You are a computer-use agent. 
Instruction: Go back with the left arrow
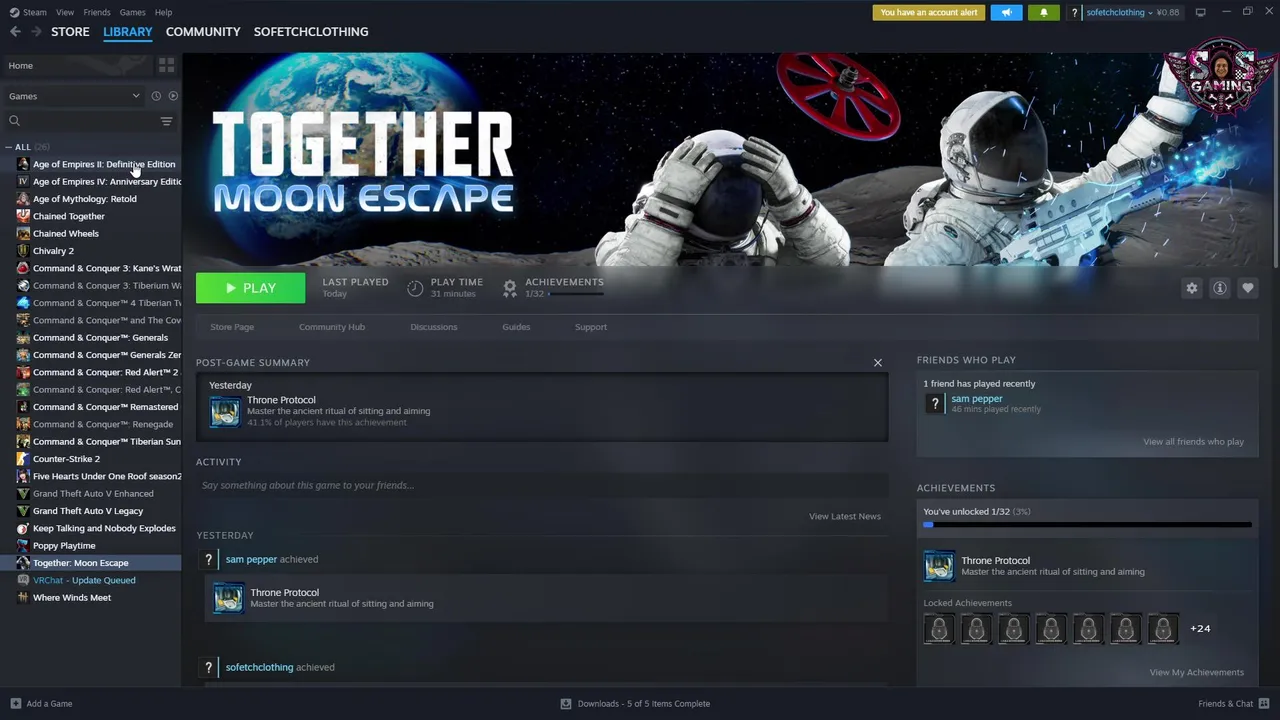(x=15, y=32)
